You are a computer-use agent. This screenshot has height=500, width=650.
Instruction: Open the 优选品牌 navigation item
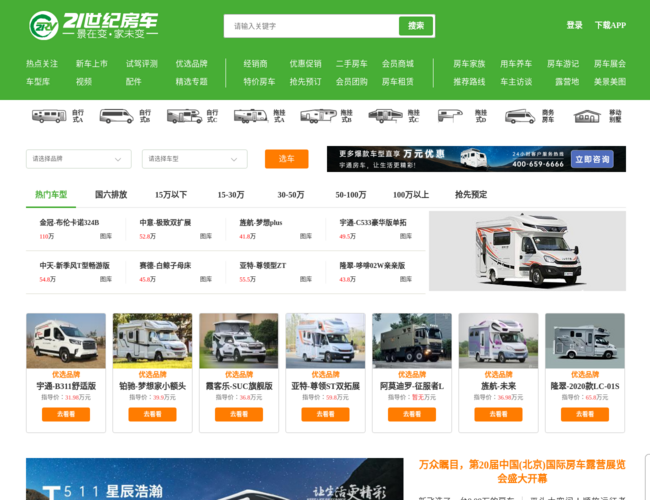click(192, 63)
